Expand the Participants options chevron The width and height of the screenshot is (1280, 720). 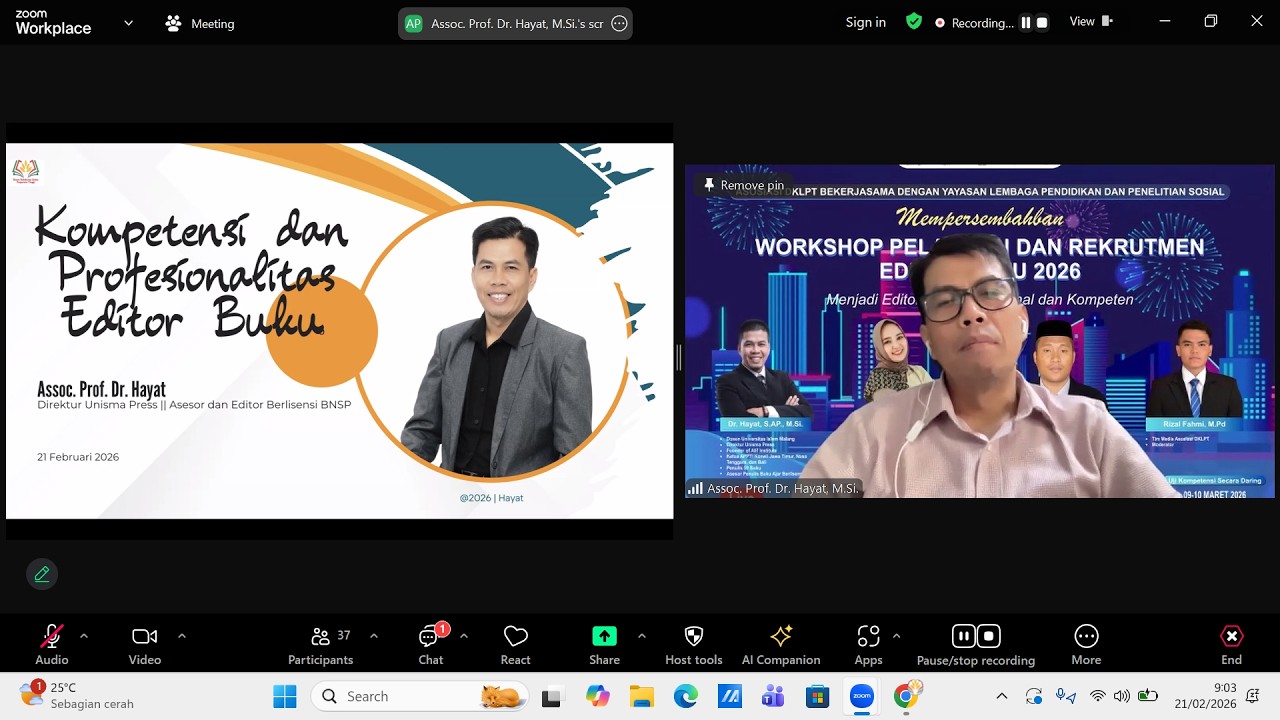coord(374,636)
